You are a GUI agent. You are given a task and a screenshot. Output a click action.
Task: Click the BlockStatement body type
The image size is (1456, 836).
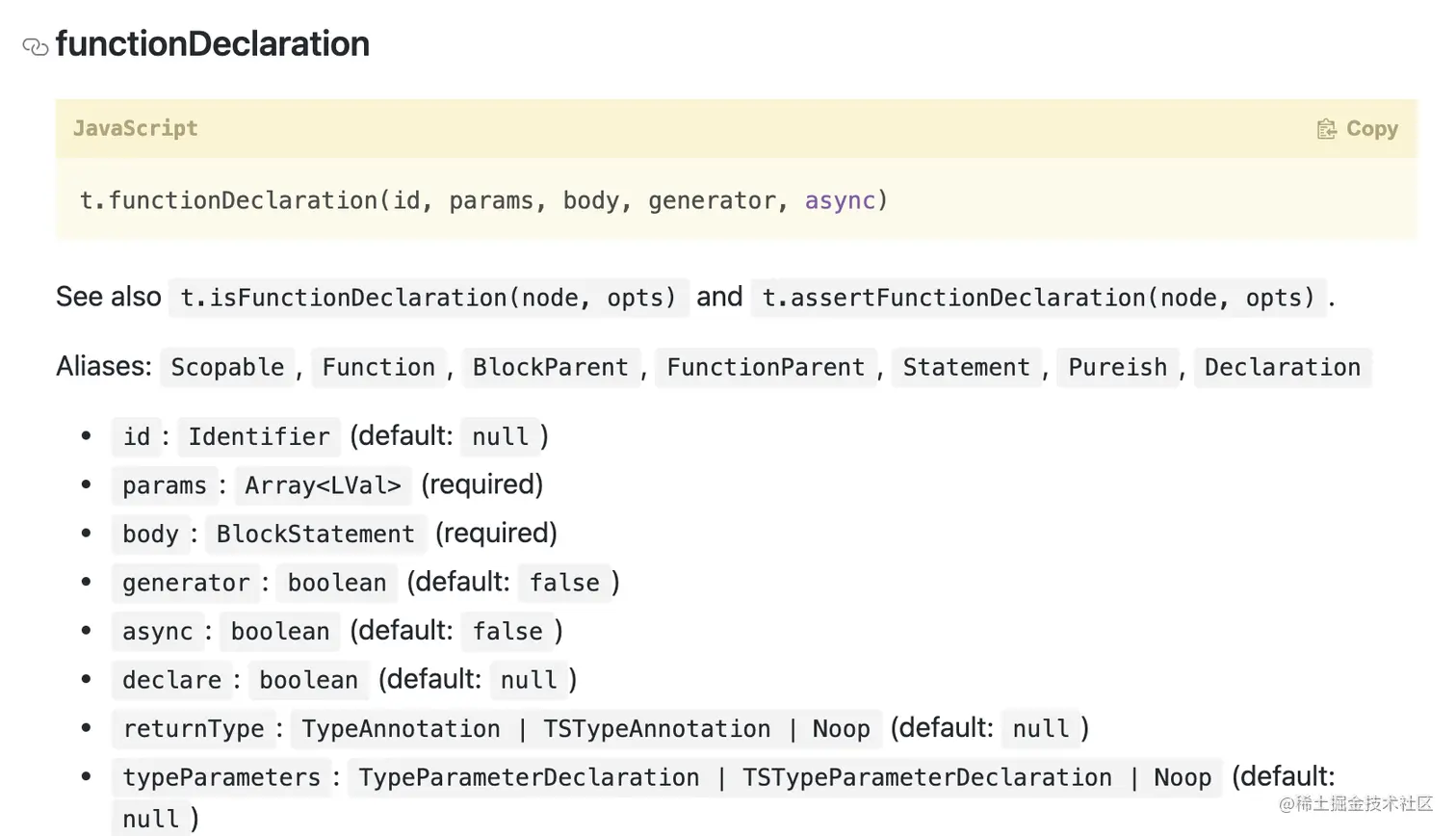click(x=315, y=535)
